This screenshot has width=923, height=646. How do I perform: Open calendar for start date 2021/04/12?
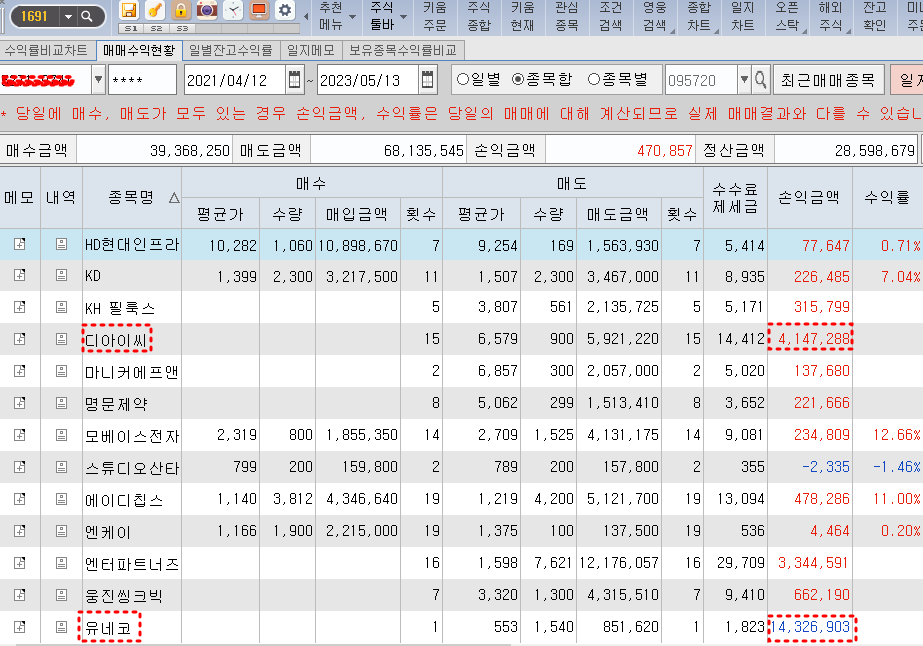click(294, 79)
